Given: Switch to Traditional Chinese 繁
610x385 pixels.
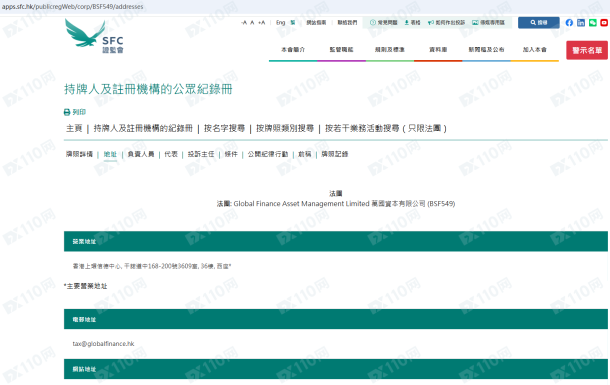Looking at the screenshot, I should tap(293, 23).
